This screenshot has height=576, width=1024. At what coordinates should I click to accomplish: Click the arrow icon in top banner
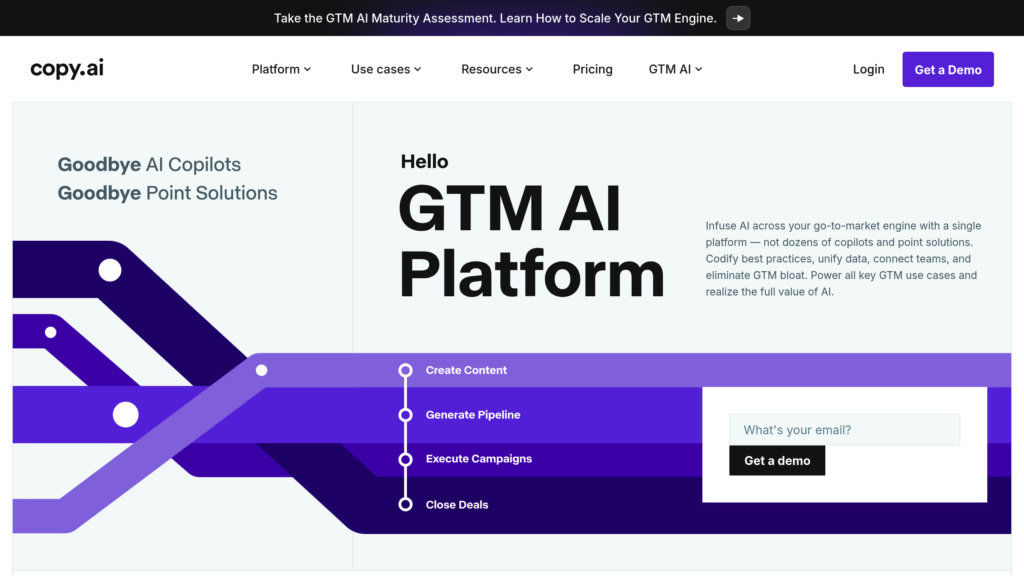(x=738, y=18)
